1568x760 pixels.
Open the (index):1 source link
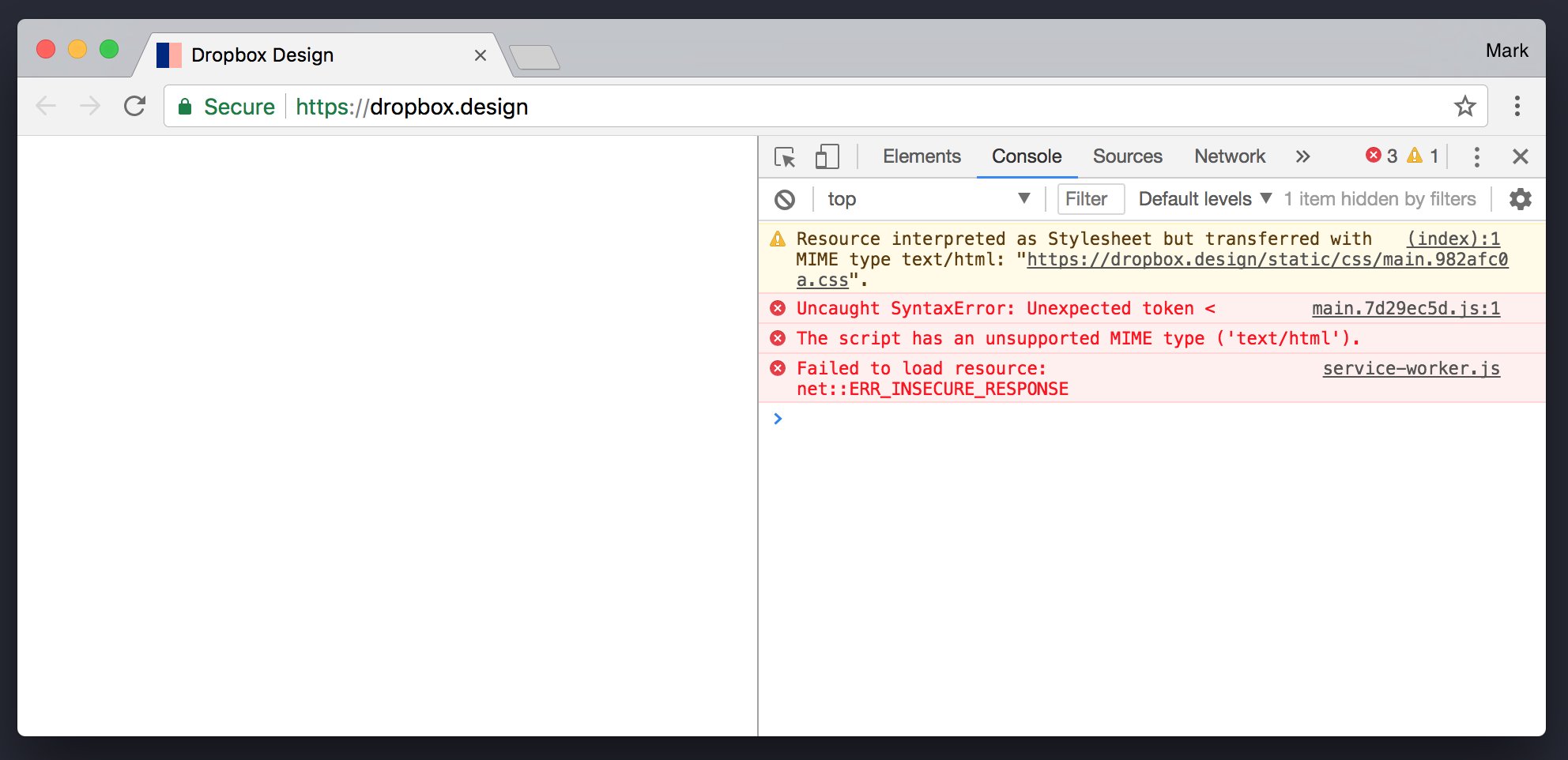coord(1453,239)
